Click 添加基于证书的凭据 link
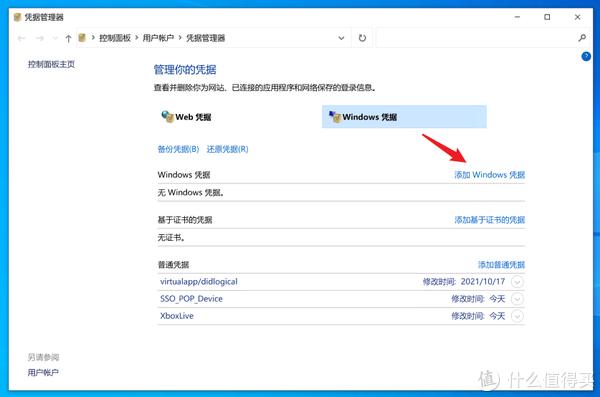This screenshot has height=397, width=600. pos(489,220)
